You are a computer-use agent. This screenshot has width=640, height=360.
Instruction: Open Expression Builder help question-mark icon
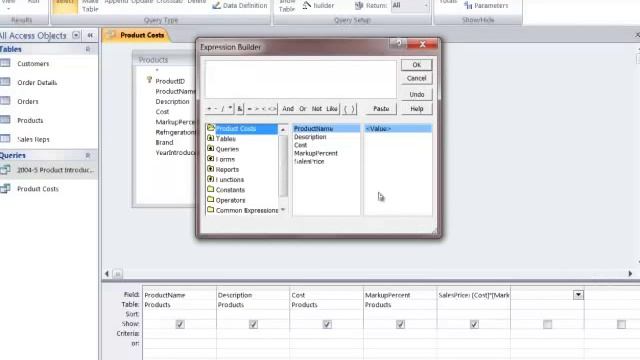[x=398, y=44]
